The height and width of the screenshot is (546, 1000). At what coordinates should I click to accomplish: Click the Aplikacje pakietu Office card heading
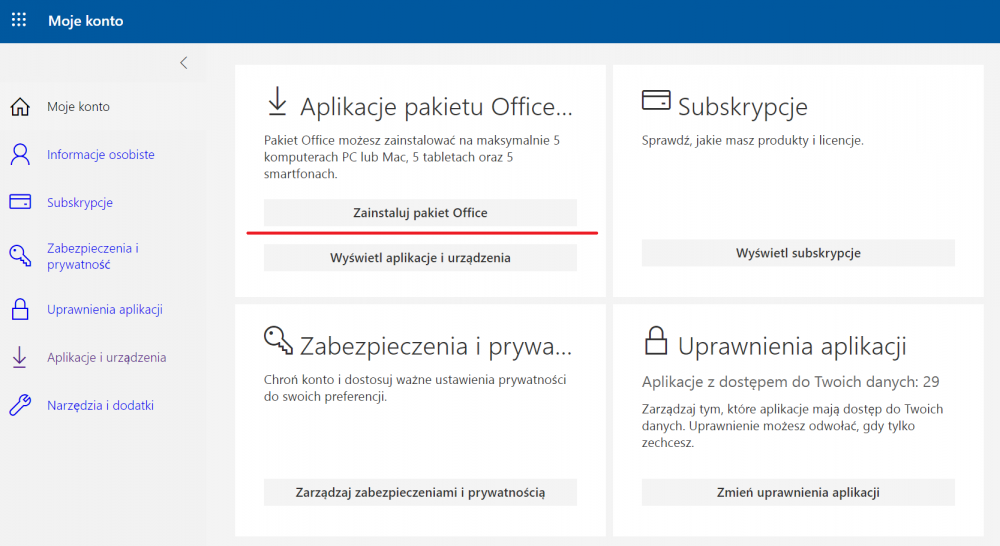tap(436, 106)
